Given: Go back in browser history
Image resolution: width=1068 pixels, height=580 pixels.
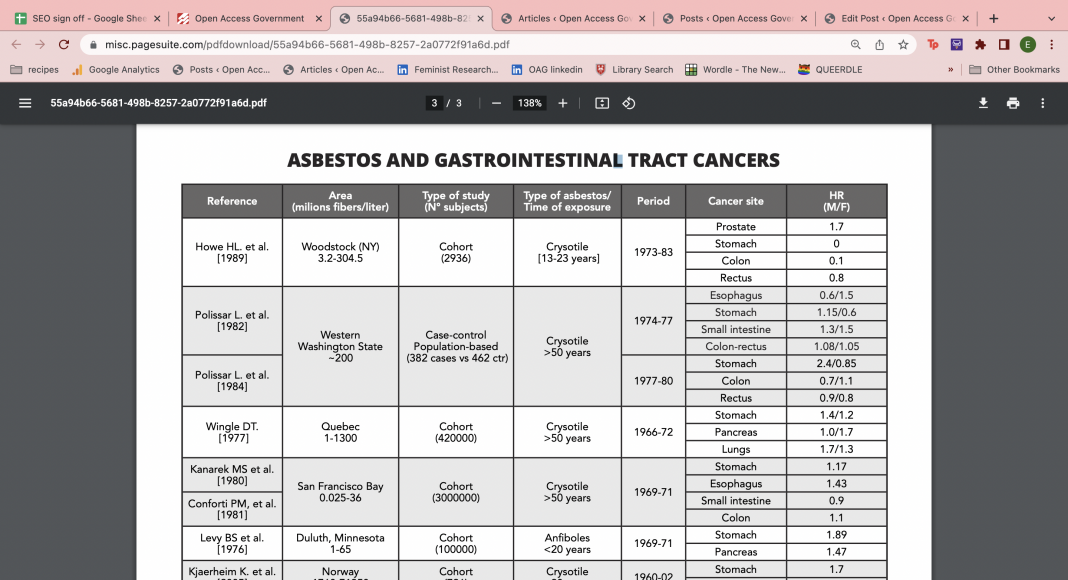Looking at the screenshot, I should 16,44.
